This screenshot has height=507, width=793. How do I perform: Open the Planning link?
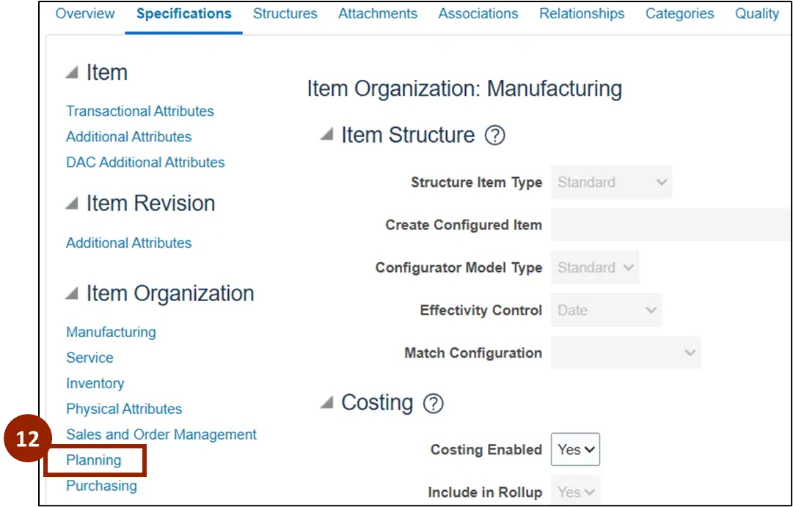pyautogui.click(x=94, y=460)
